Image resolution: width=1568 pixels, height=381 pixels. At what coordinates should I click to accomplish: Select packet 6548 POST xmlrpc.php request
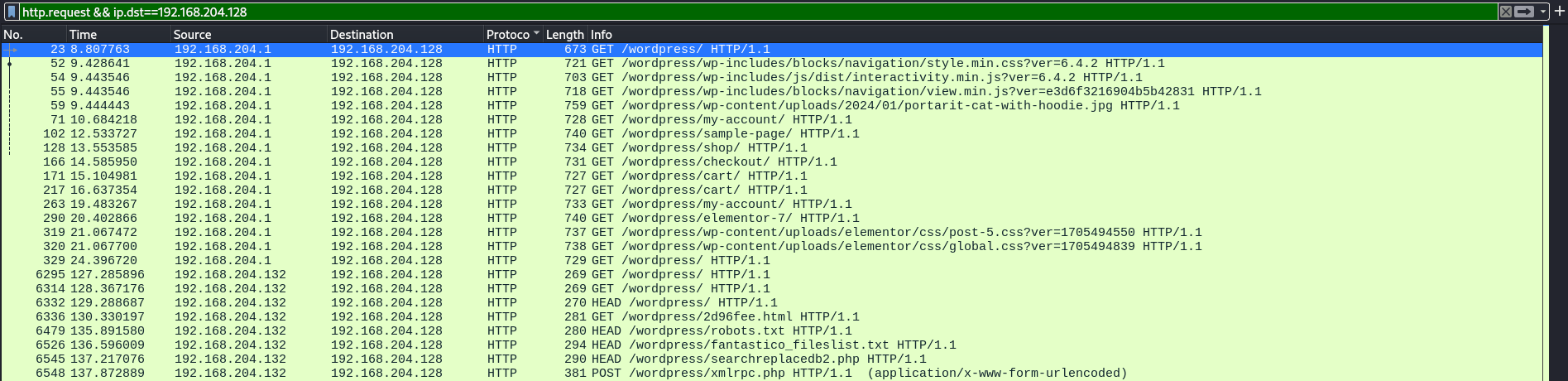click(x=745, y=373)
